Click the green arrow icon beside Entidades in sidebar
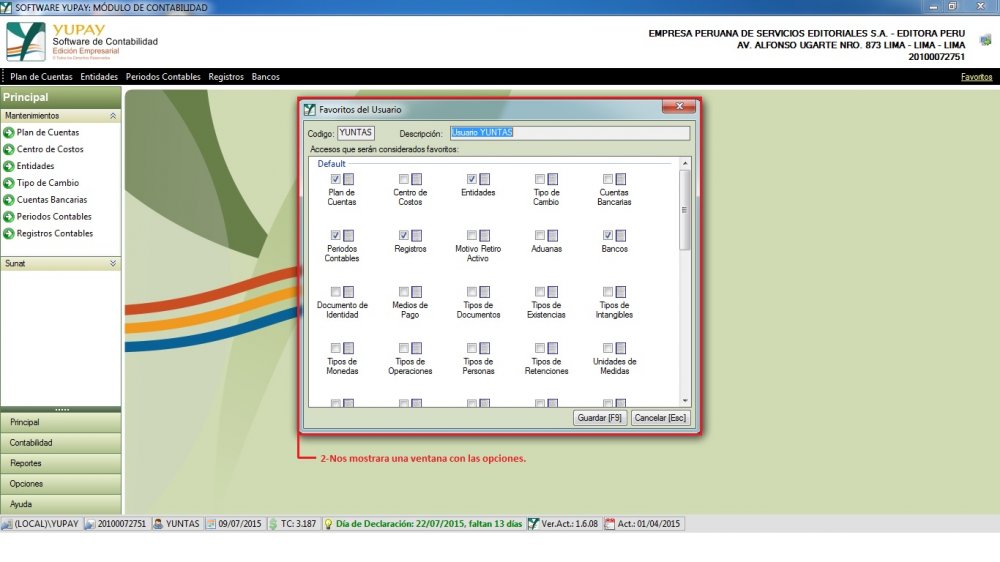The image size is (1000, 562). coord(9,166)
